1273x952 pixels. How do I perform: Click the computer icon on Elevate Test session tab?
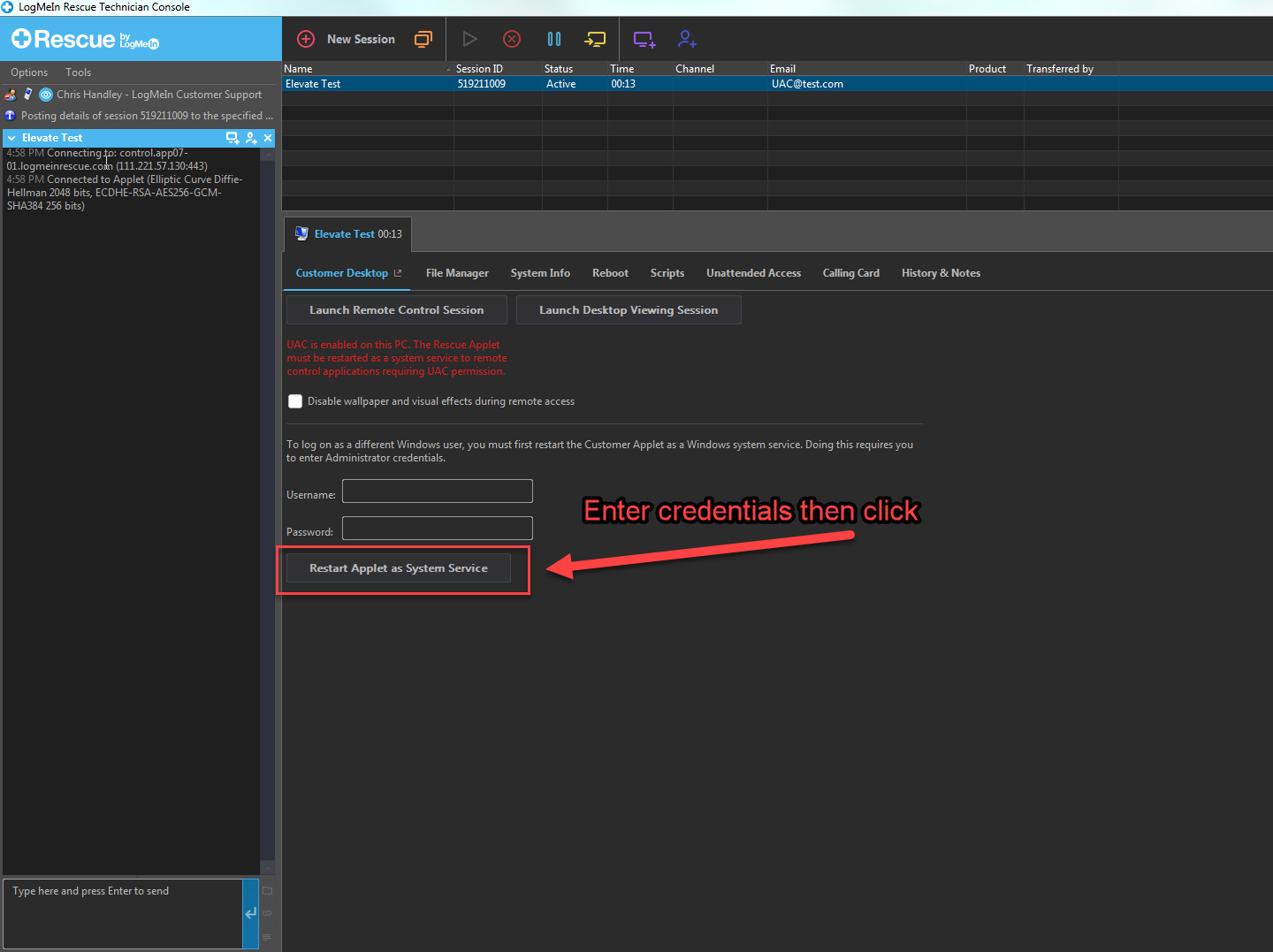(x=301, y=233)
